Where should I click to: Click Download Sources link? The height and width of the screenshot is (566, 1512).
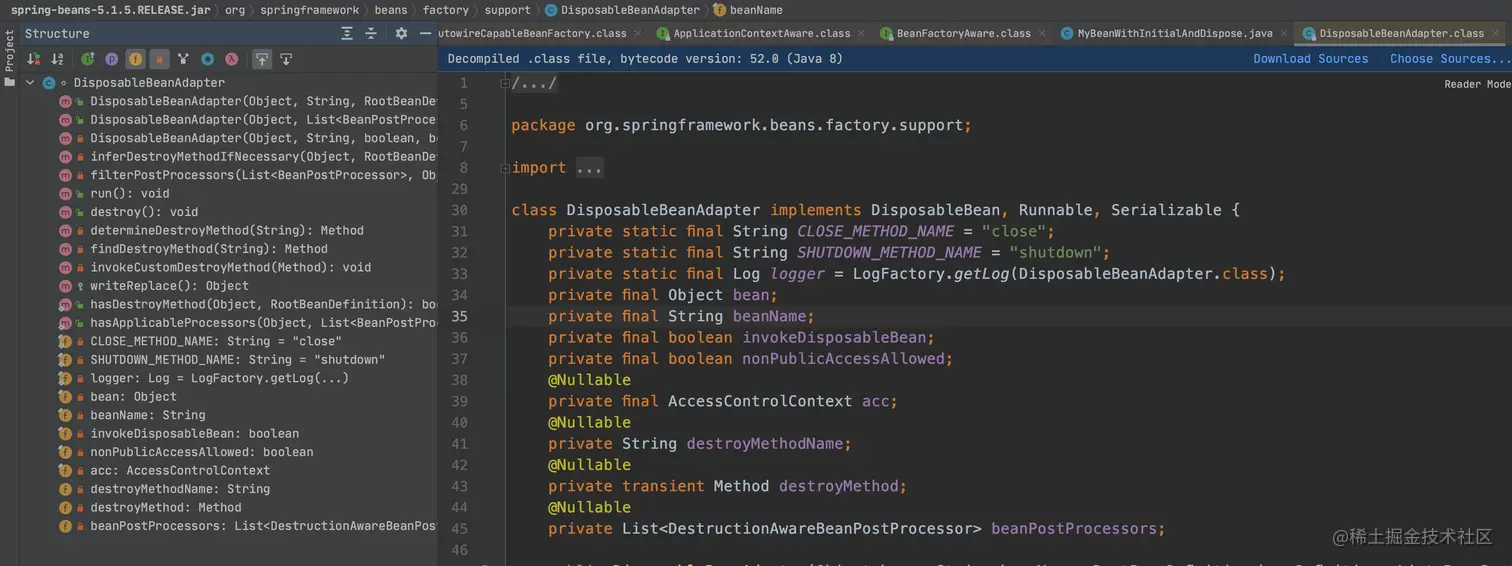(1311, 59)
